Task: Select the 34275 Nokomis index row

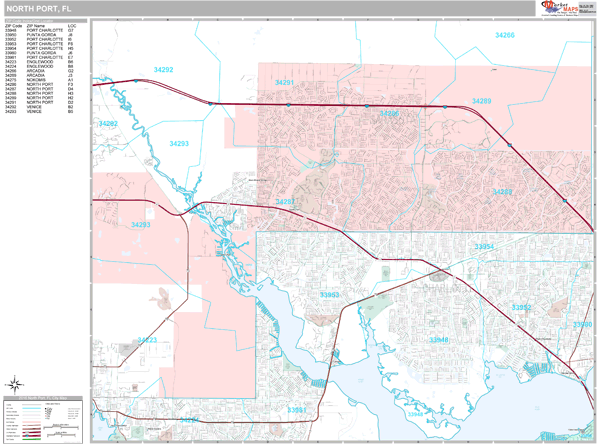Action: tap(38, 81)
